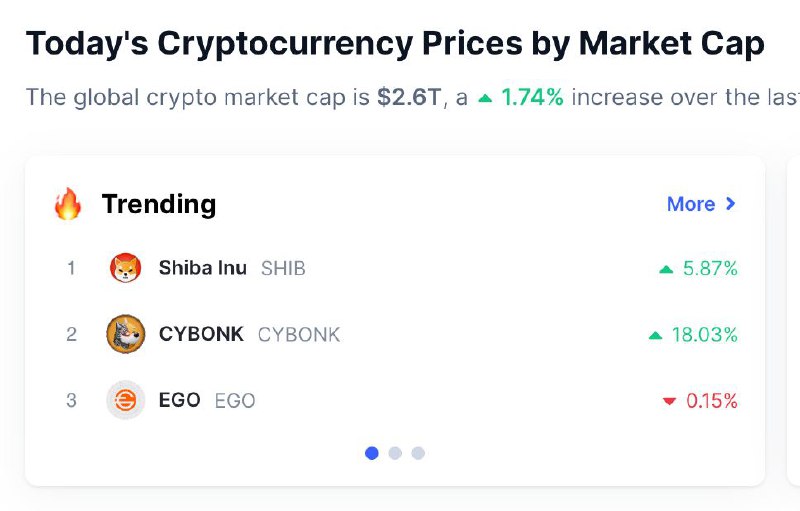
Task: Expand trending list via More chevron
Action: (x=731, y=203)
